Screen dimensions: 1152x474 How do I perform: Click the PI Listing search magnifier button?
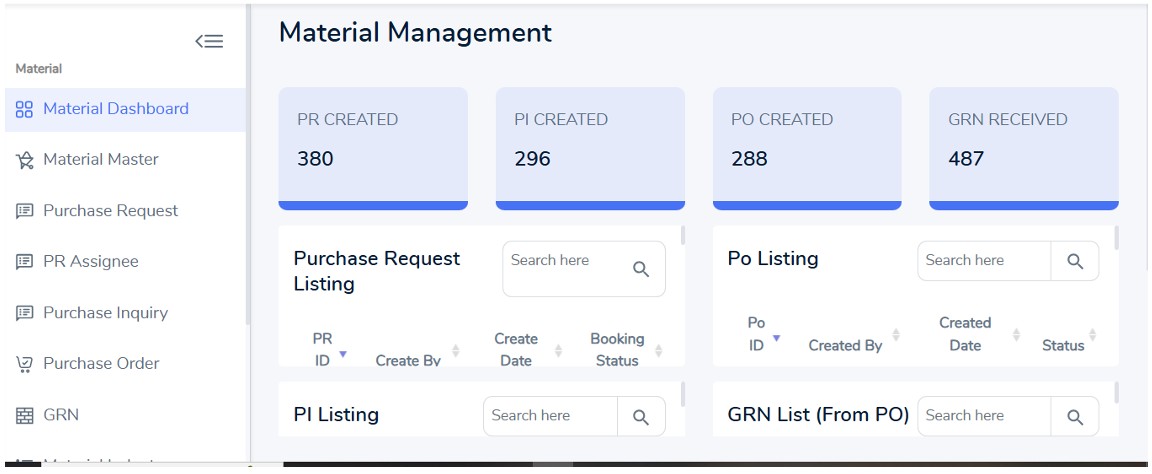(x=641, y=417)
